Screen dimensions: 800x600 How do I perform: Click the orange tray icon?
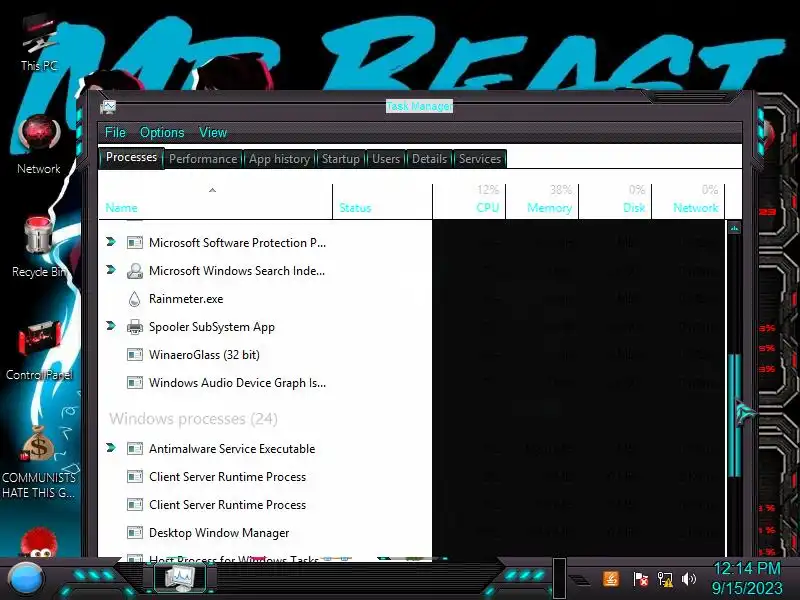[x=611, y=579]
